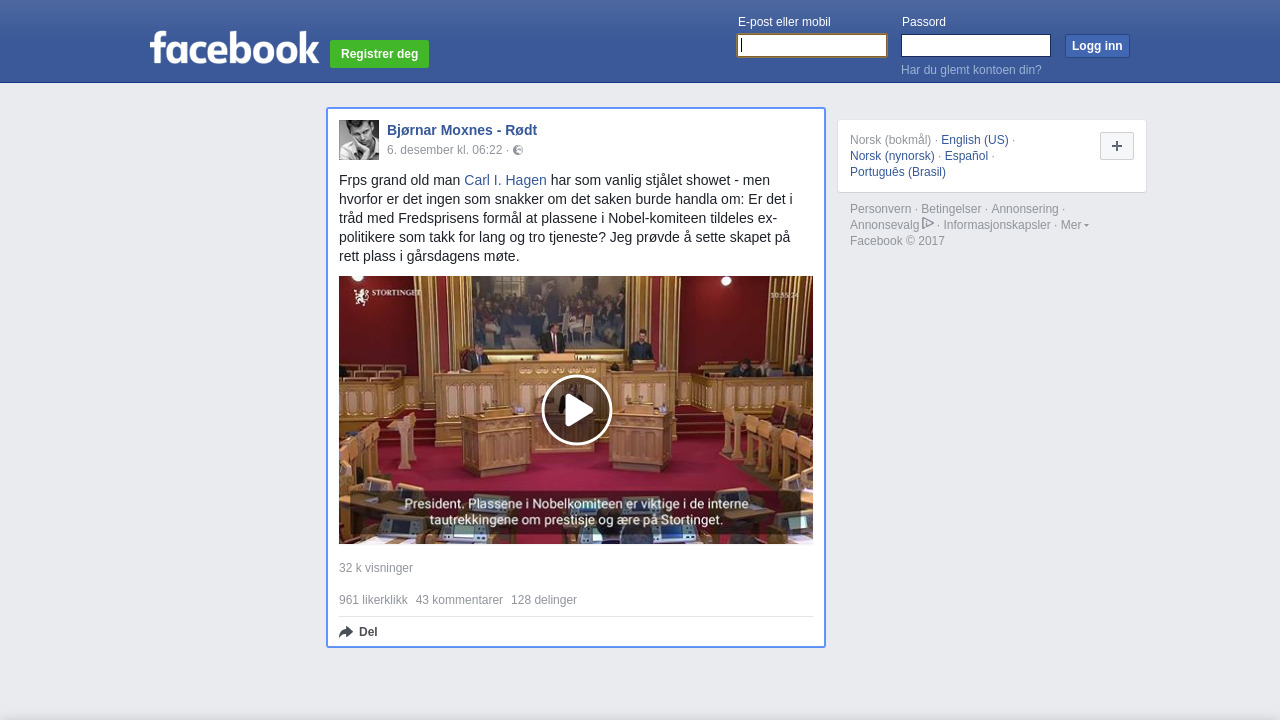1280x720 pixels.
Task: Select Español language
Action: [966, 156]
